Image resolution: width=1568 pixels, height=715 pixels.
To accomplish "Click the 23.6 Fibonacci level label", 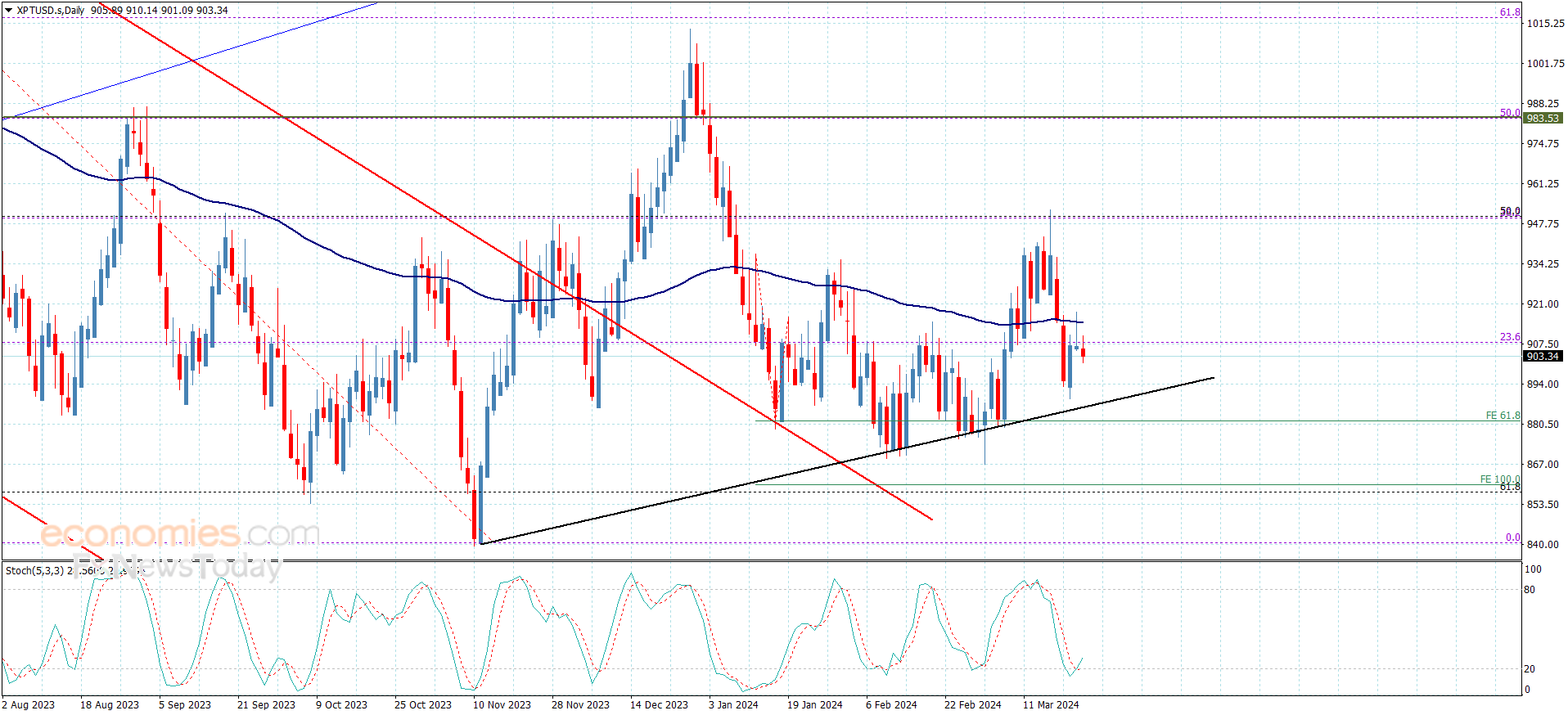I will pyautogui.click(x=1509, y=337).
